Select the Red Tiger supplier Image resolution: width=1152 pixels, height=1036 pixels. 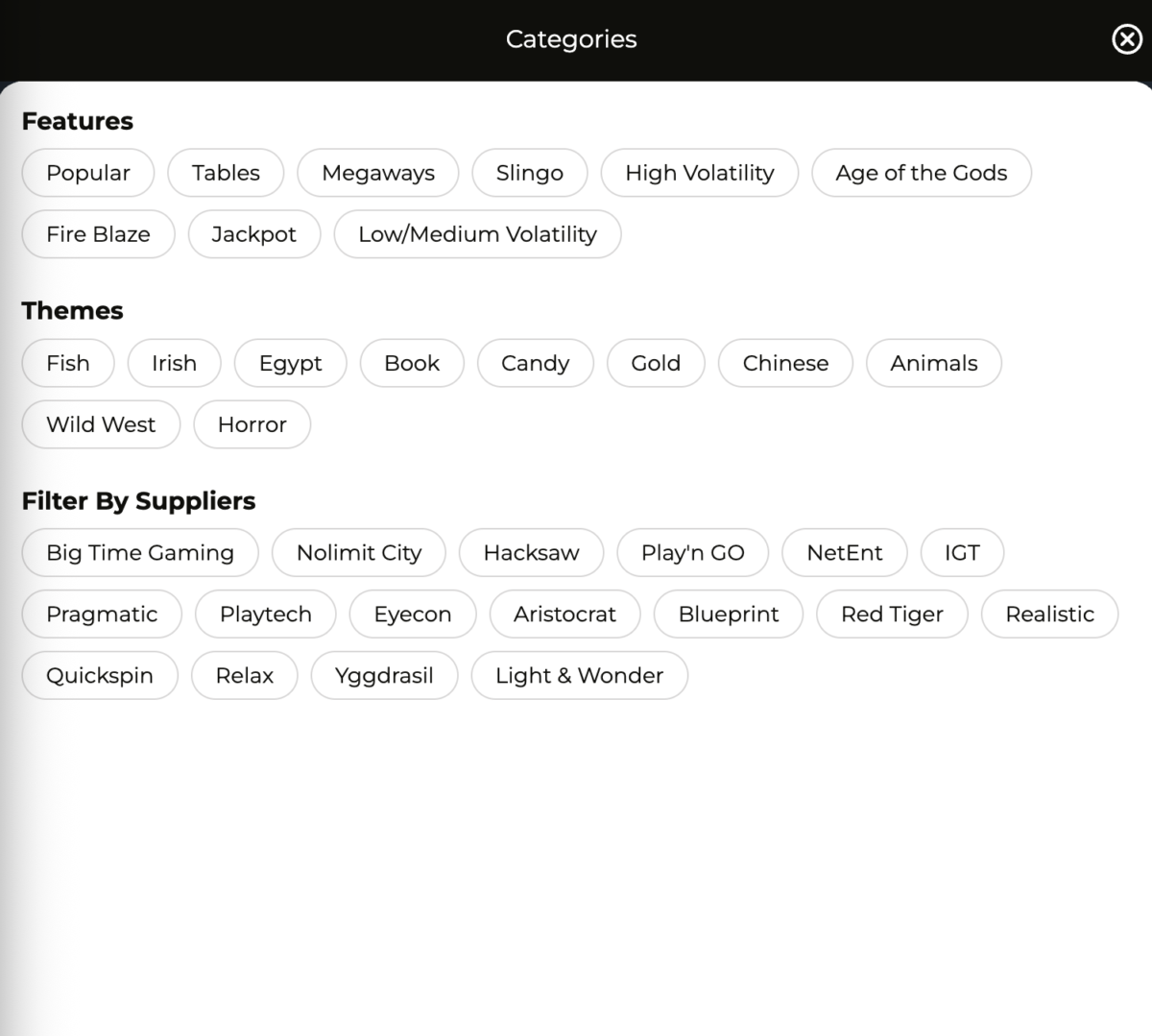coord(892,614)
